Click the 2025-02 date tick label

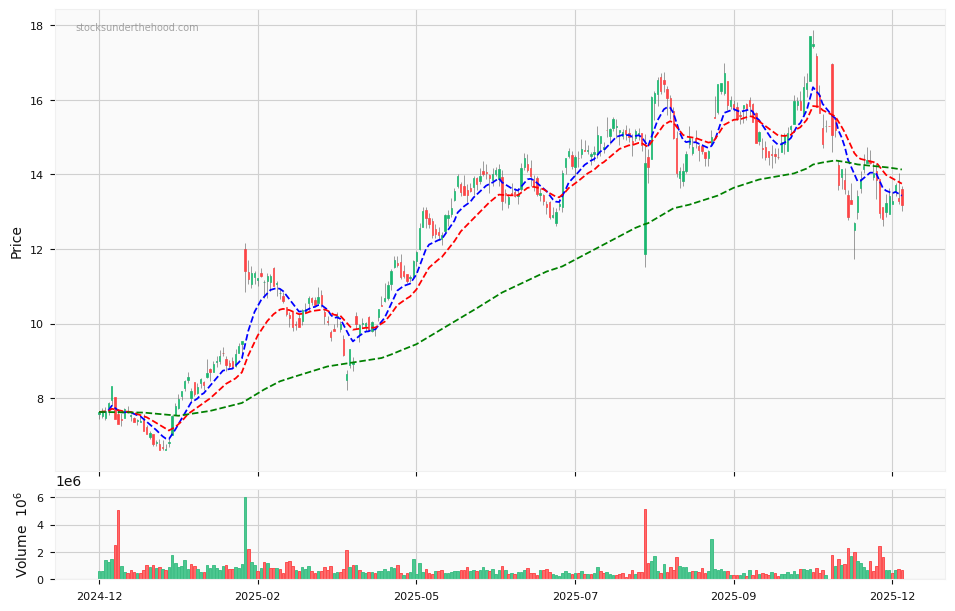click(x=257, y=594)
